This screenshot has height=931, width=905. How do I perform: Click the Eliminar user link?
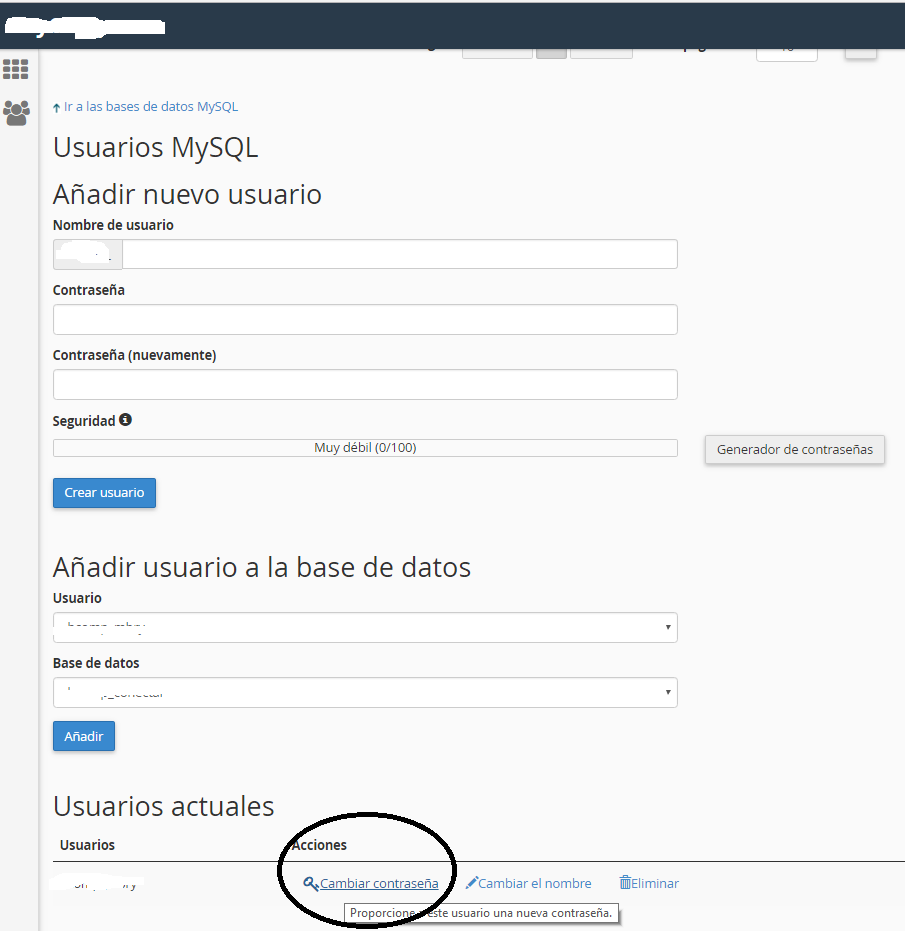tap(654, 884)
